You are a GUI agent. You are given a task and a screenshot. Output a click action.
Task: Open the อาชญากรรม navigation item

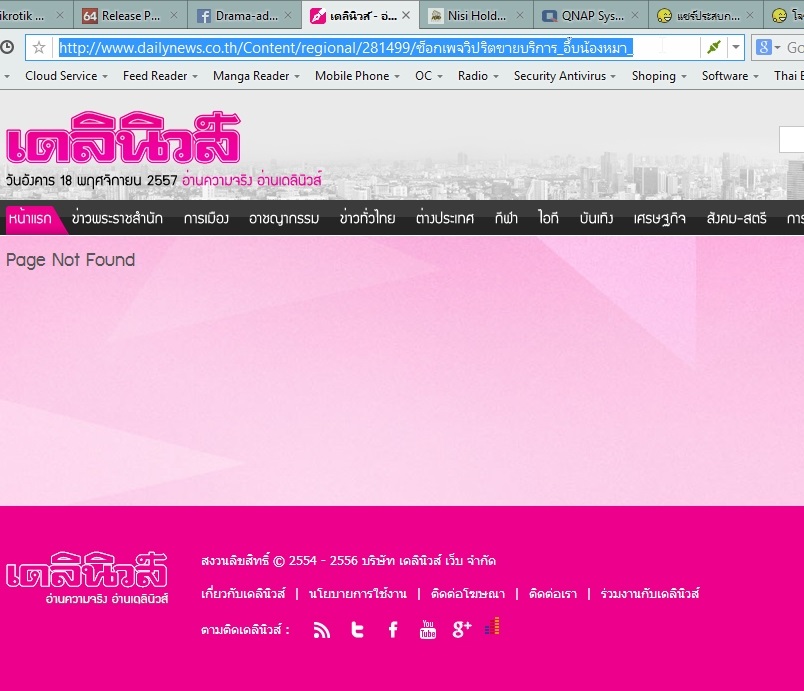point(284,218)
